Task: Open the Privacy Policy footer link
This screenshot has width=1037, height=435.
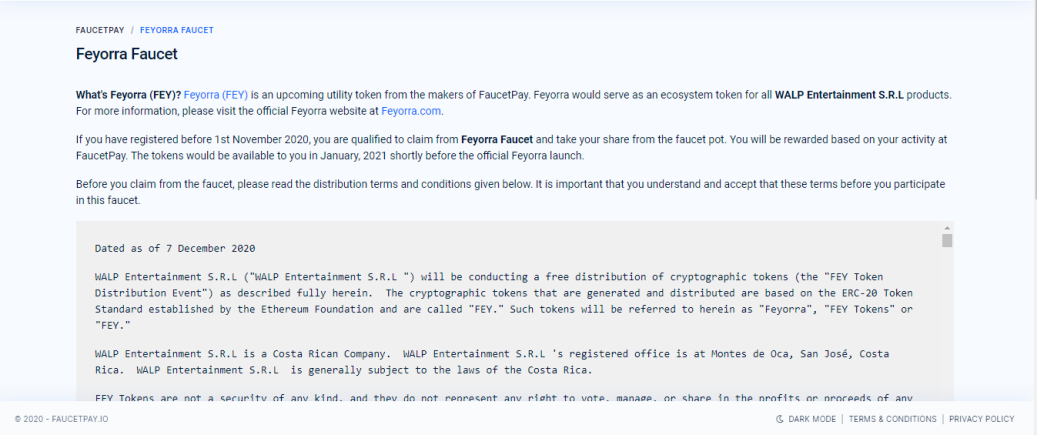Action: click(x=981, y=419)
